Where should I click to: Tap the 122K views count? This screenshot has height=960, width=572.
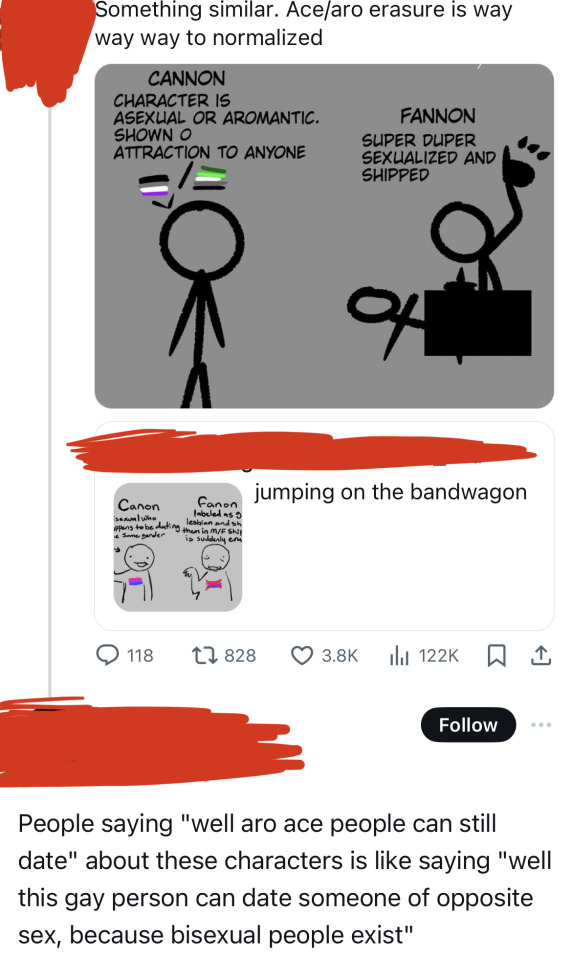[x=438, y=656]
